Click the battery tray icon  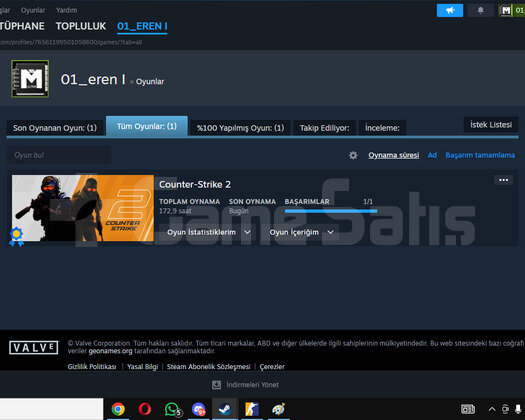[x=468, y=409]
